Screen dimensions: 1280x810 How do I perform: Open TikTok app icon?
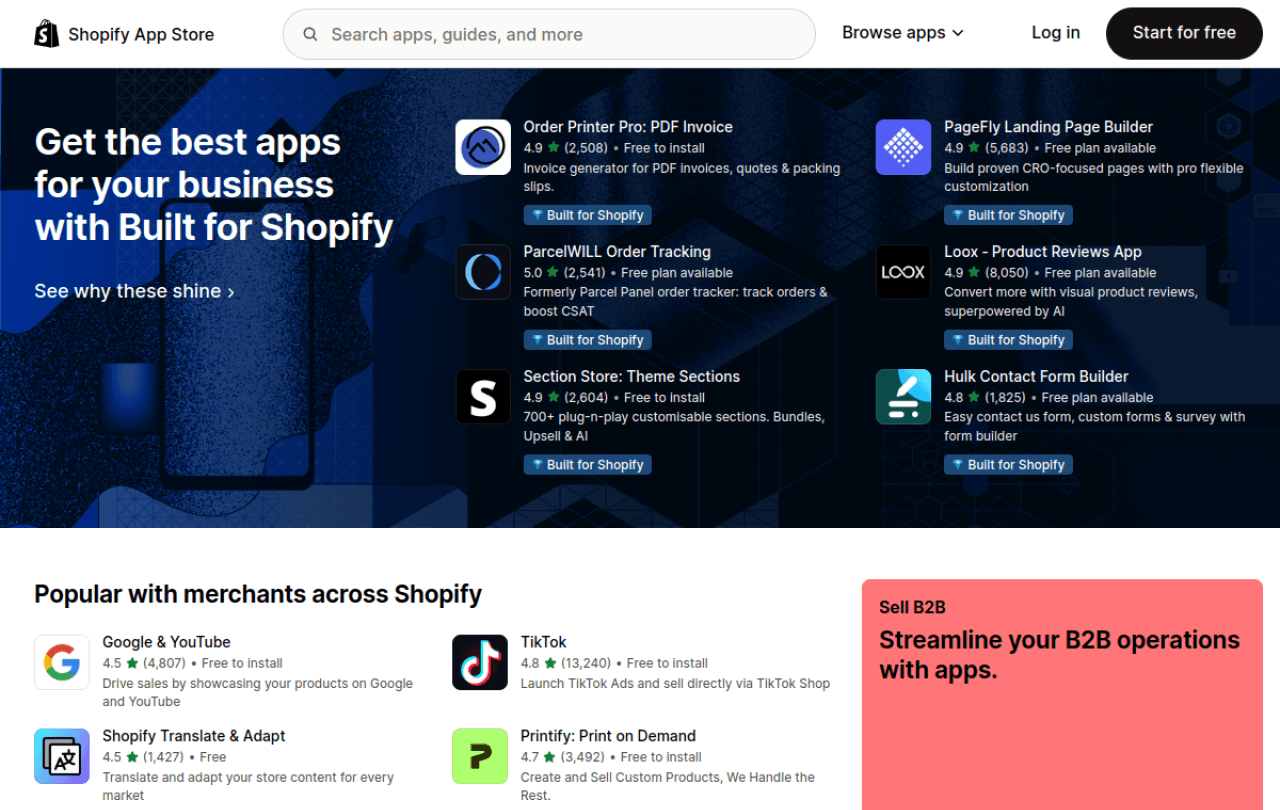tap(480, 662)
